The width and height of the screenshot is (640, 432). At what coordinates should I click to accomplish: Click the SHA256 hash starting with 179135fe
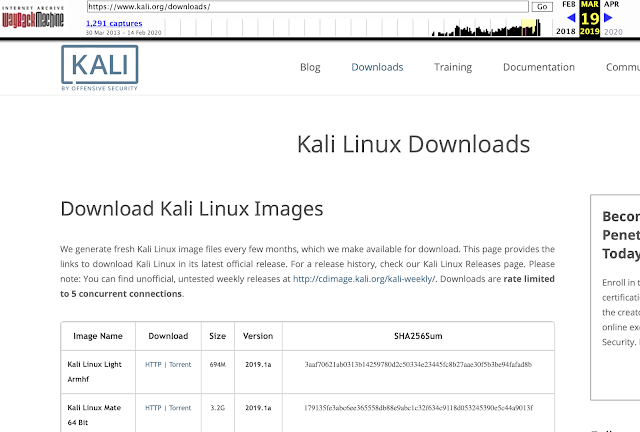(418, 408)
